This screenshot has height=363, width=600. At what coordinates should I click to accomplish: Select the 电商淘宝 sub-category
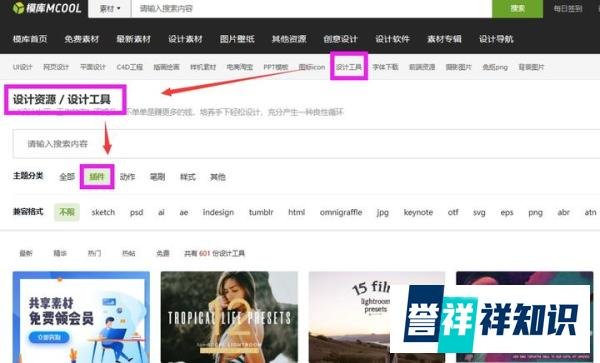click(240, 67)
